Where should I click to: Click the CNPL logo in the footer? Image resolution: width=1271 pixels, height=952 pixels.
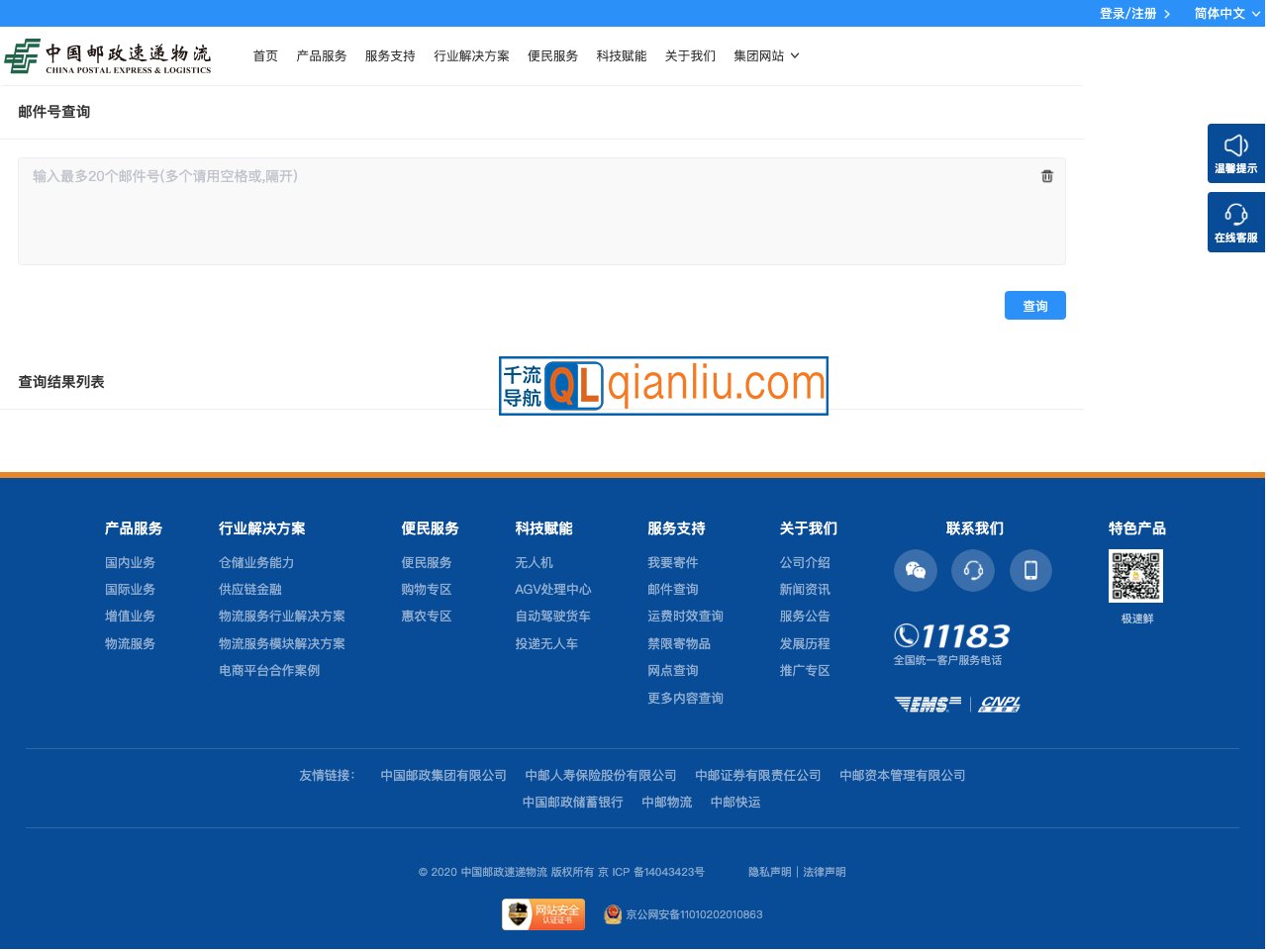point(999,704)
